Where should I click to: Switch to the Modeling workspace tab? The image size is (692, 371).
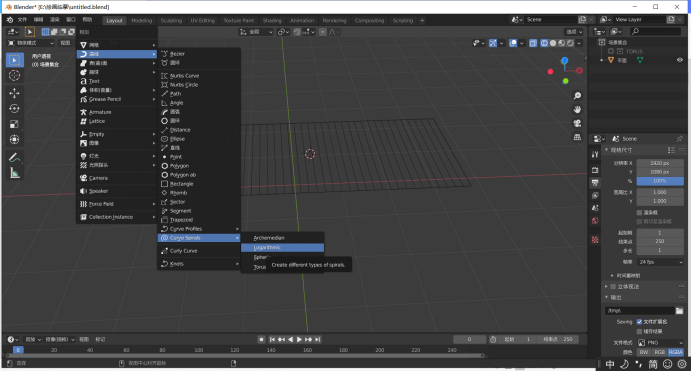pos(141,20)
